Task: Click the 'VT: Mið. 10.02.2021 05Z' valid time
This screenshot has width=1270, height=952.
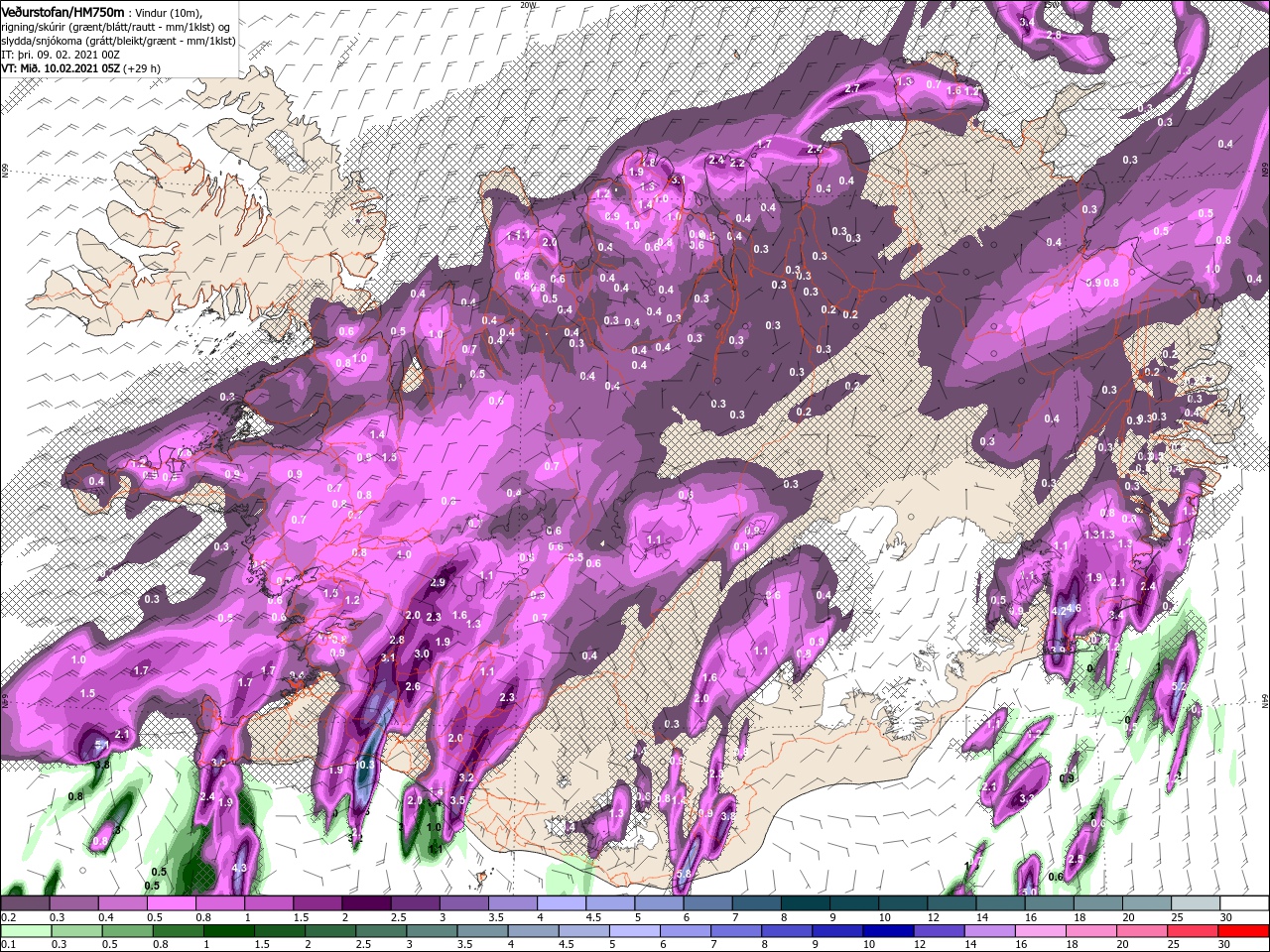Action: (60, 68)
